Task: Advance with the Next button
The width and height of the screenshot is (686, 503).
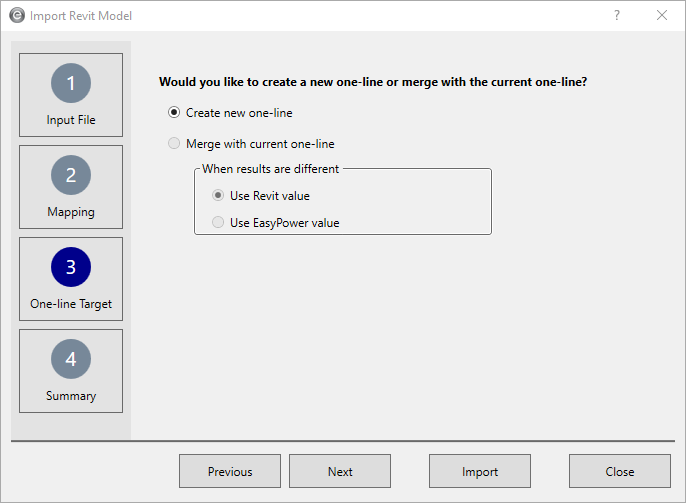Action: pyautogui.click(x=340, y=472)
